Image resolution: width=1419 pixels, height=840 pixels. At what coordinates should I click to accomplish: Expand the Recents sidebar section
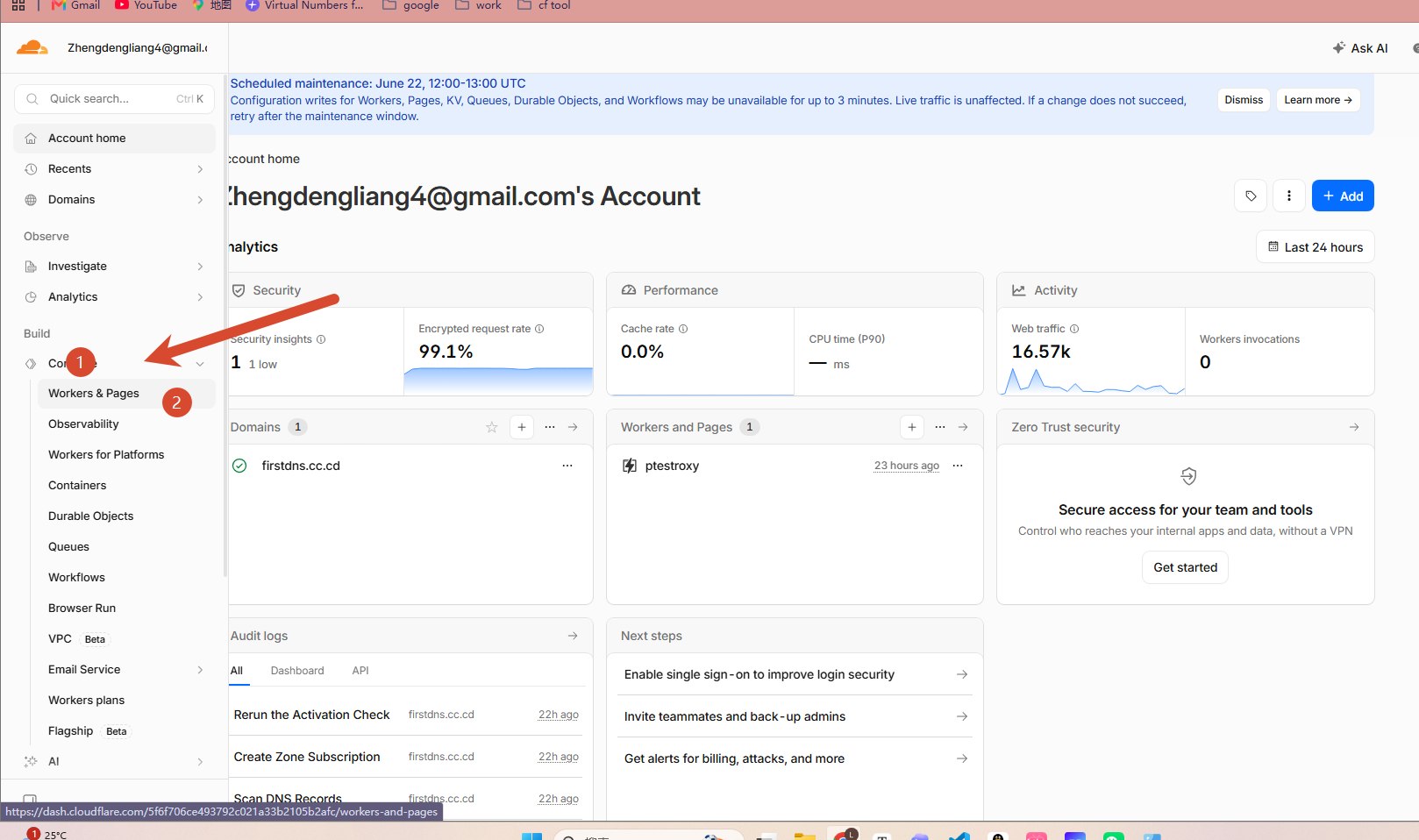coord(114,169)
